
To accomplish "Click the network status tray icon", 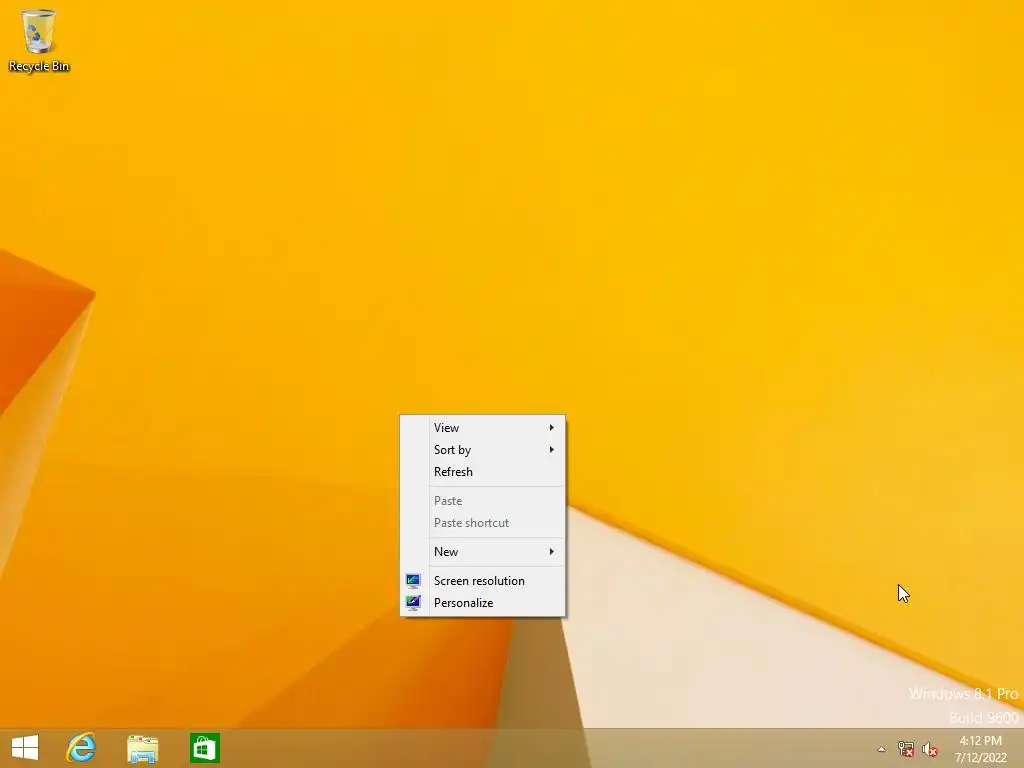I will [x=905, y=749].
